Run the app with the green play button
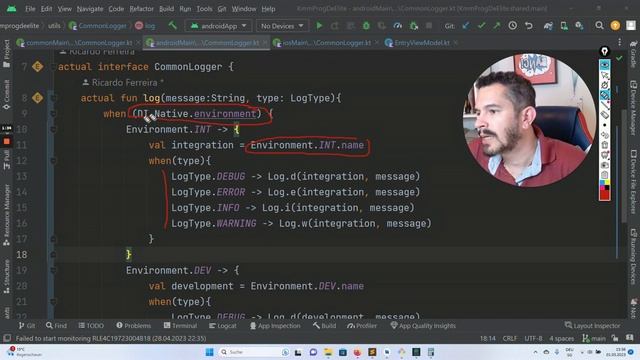Viewport: 640px width, 360px height. tap(319, 26)
